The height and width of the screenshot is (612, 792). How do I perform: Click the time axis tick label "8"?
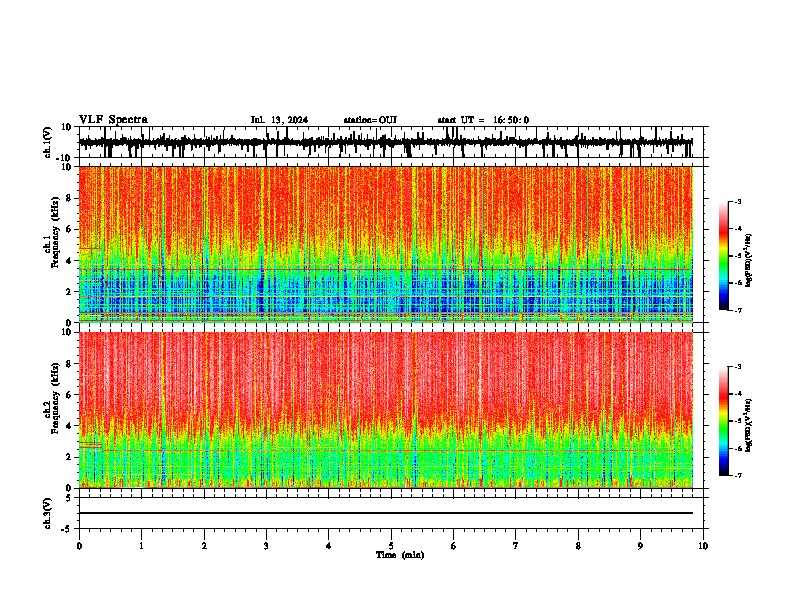[578, 546]
